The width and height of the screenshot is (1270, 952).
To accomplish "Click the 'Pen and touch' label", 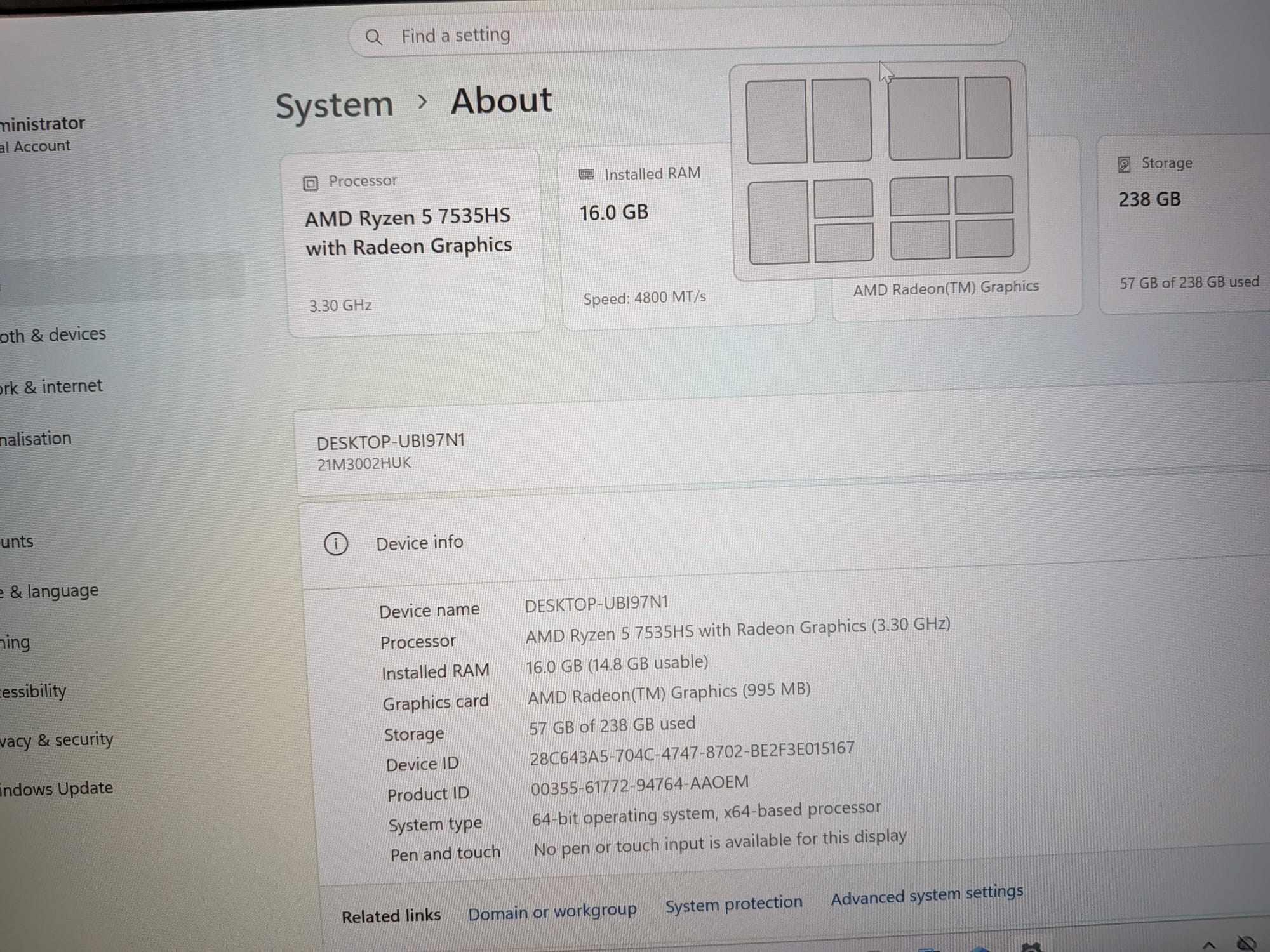I will coord(445,854).
